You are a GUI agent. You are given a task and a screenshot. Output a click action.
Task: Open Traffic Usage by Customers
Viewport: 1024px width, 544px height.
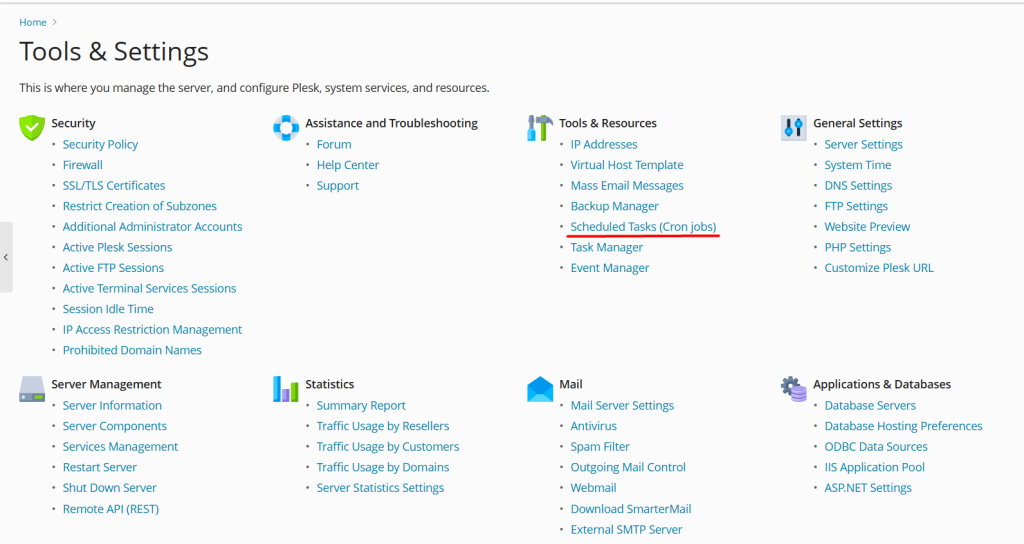(x=388, y=447)
